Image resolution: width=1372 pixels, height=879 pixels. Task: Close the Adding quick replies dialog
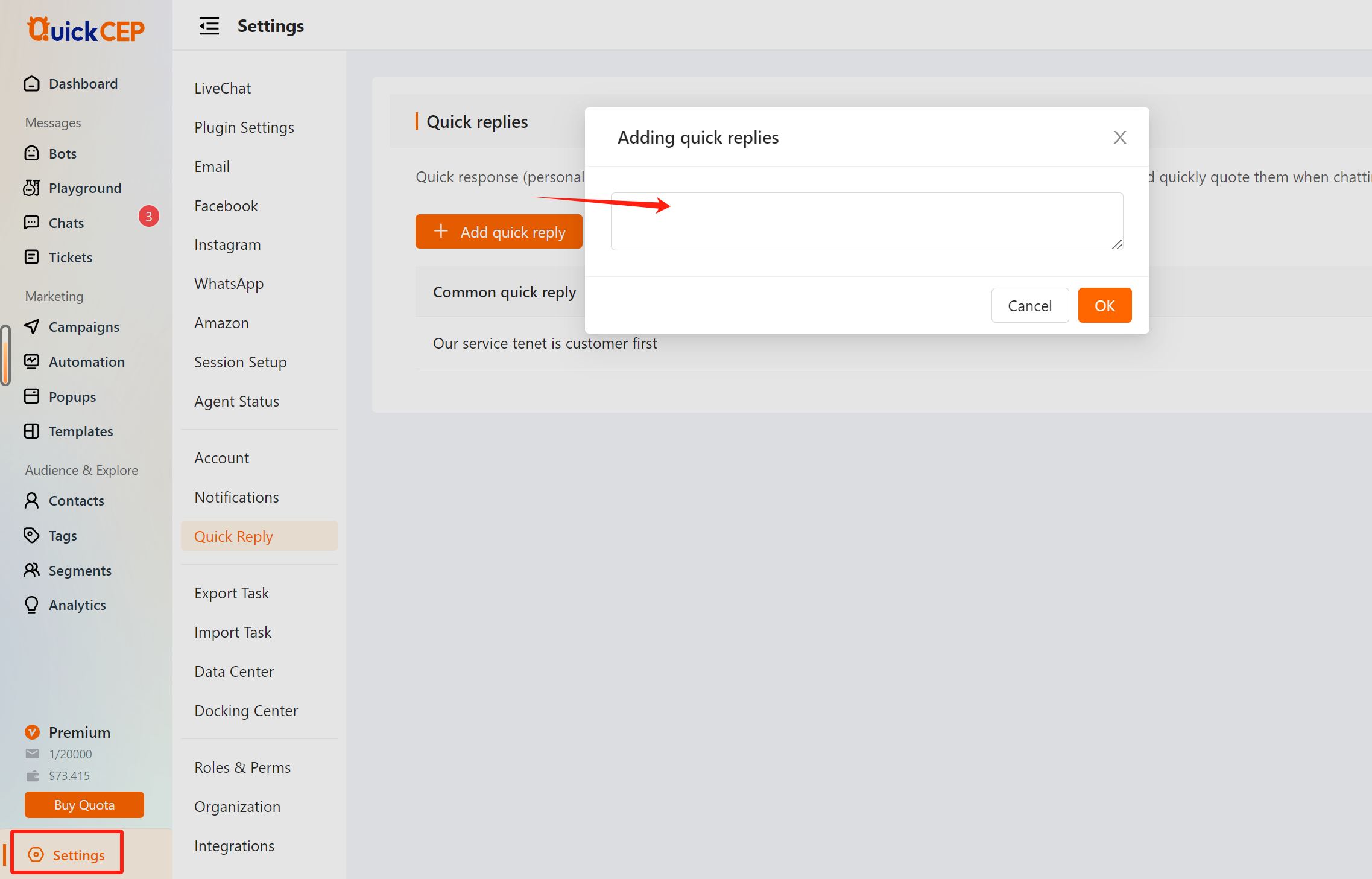1120,138
